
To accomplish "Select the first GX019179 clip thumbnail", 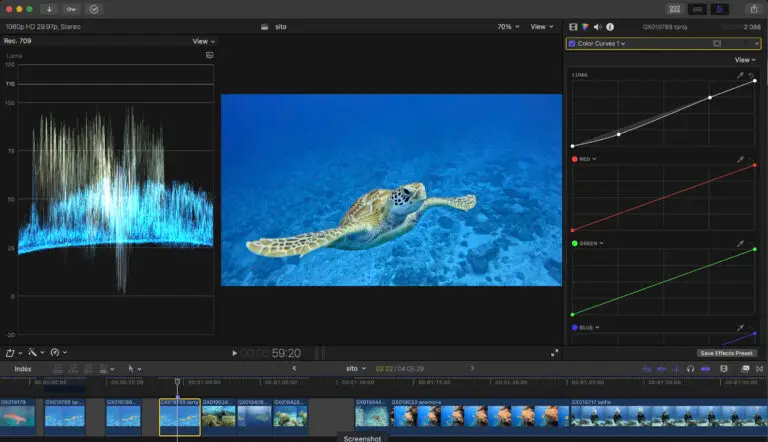I will [18, 416].
